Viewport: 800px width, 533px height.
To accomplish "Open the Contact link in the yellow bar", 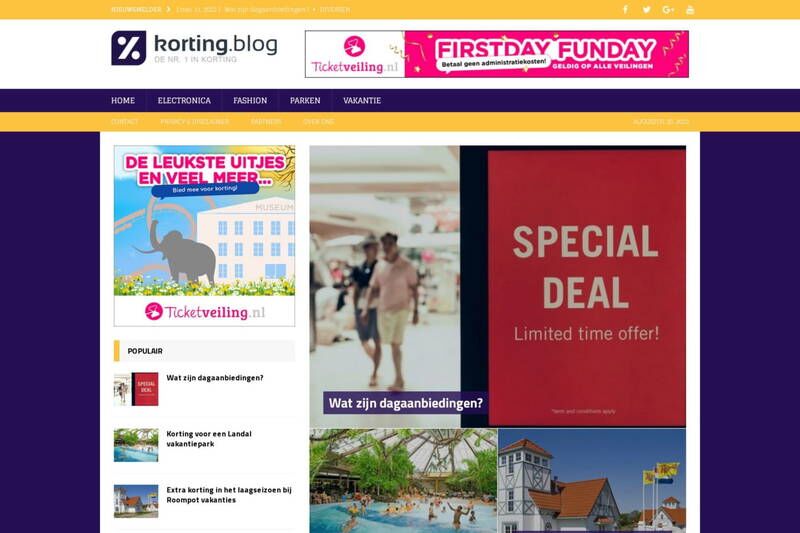I will point(124,122).
